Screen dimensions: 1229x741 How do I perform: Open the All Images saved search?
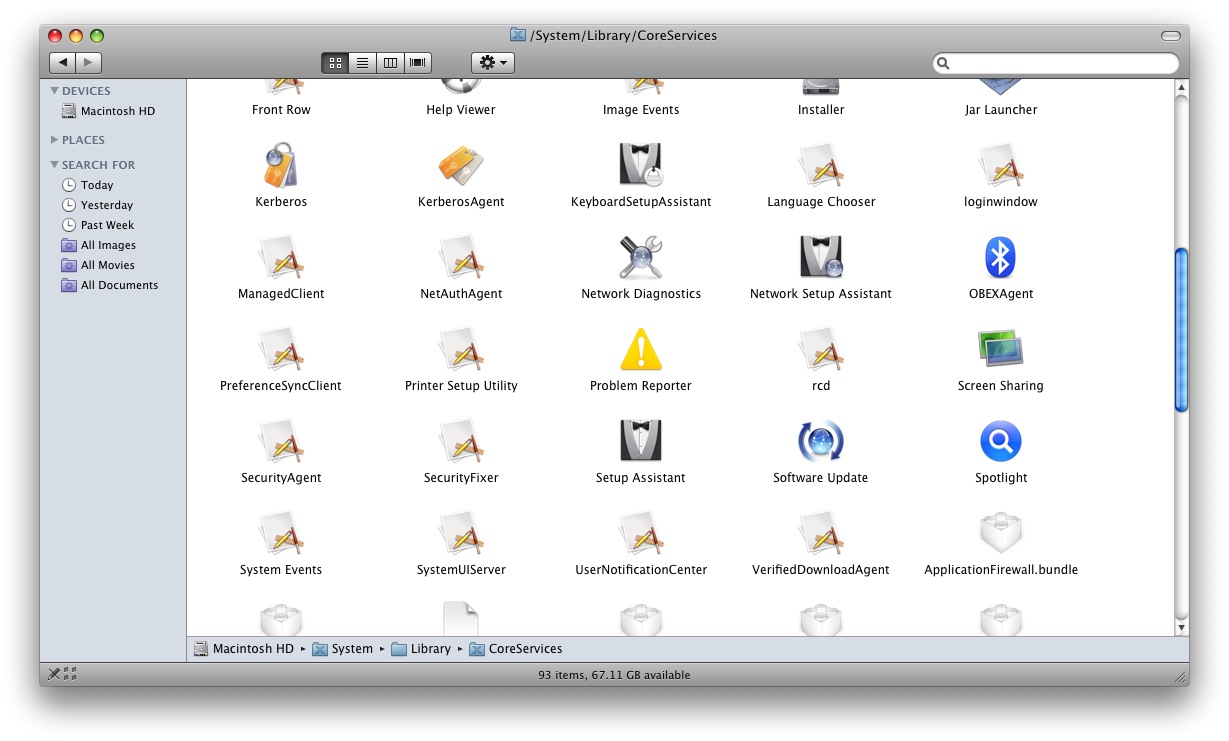[98, 245]
